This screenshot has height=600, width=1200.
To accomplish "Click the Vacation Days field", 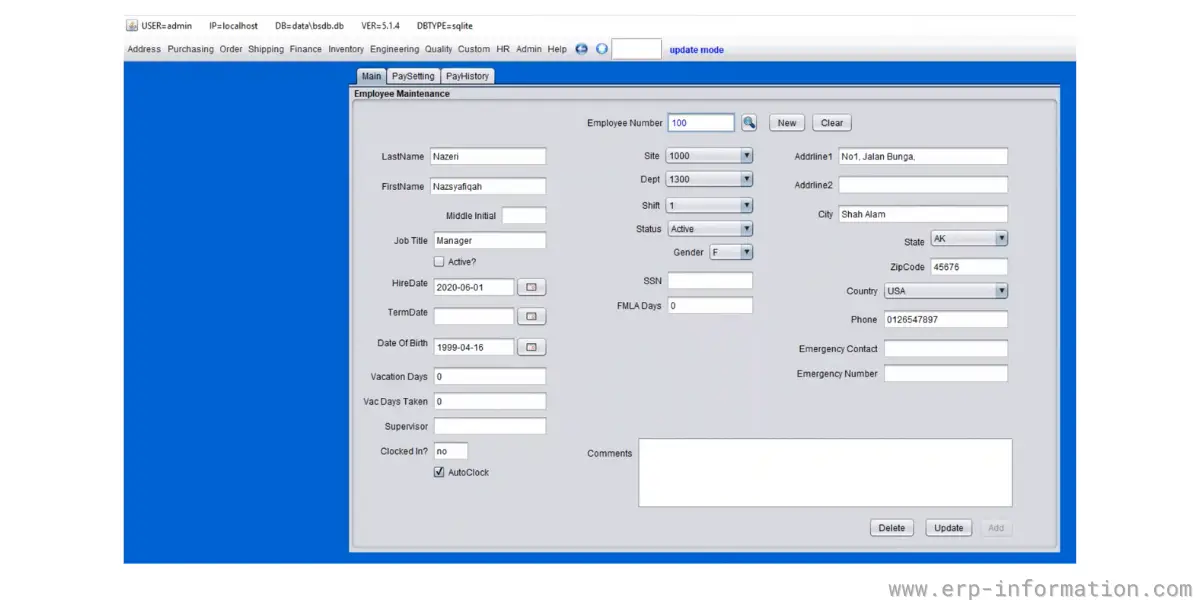I will pos(490,377).
